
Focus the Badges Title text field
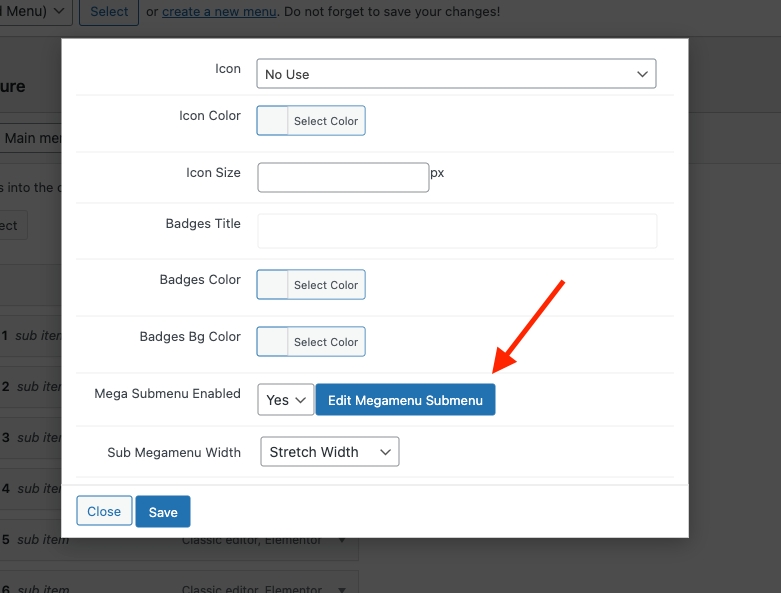click(457, 230)
